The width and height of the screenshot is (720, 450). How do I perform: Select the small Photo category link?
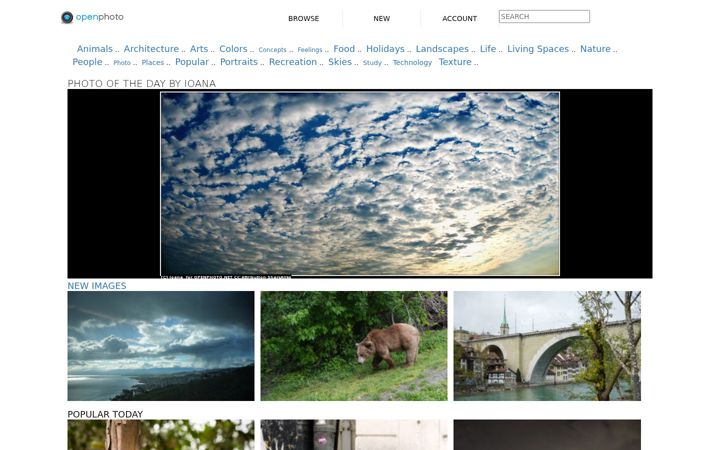122,62
